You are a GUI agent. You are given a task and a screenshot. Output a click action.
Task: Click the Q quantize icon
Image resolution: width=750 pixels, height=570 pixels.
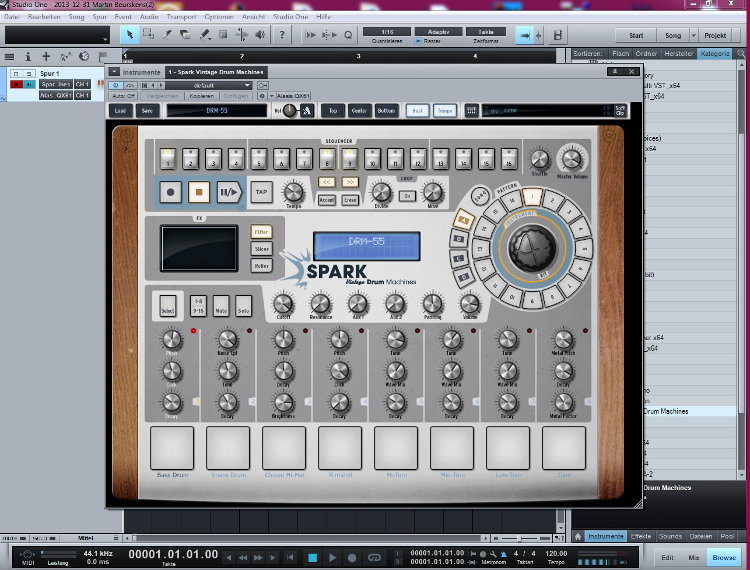pyautogui.click(x=348, y=35)
